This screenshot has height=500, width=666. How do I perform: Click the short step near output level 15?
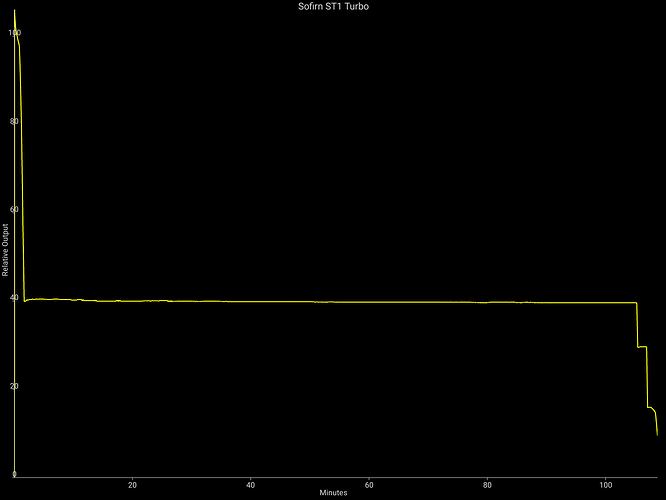[x=651, y=408]
